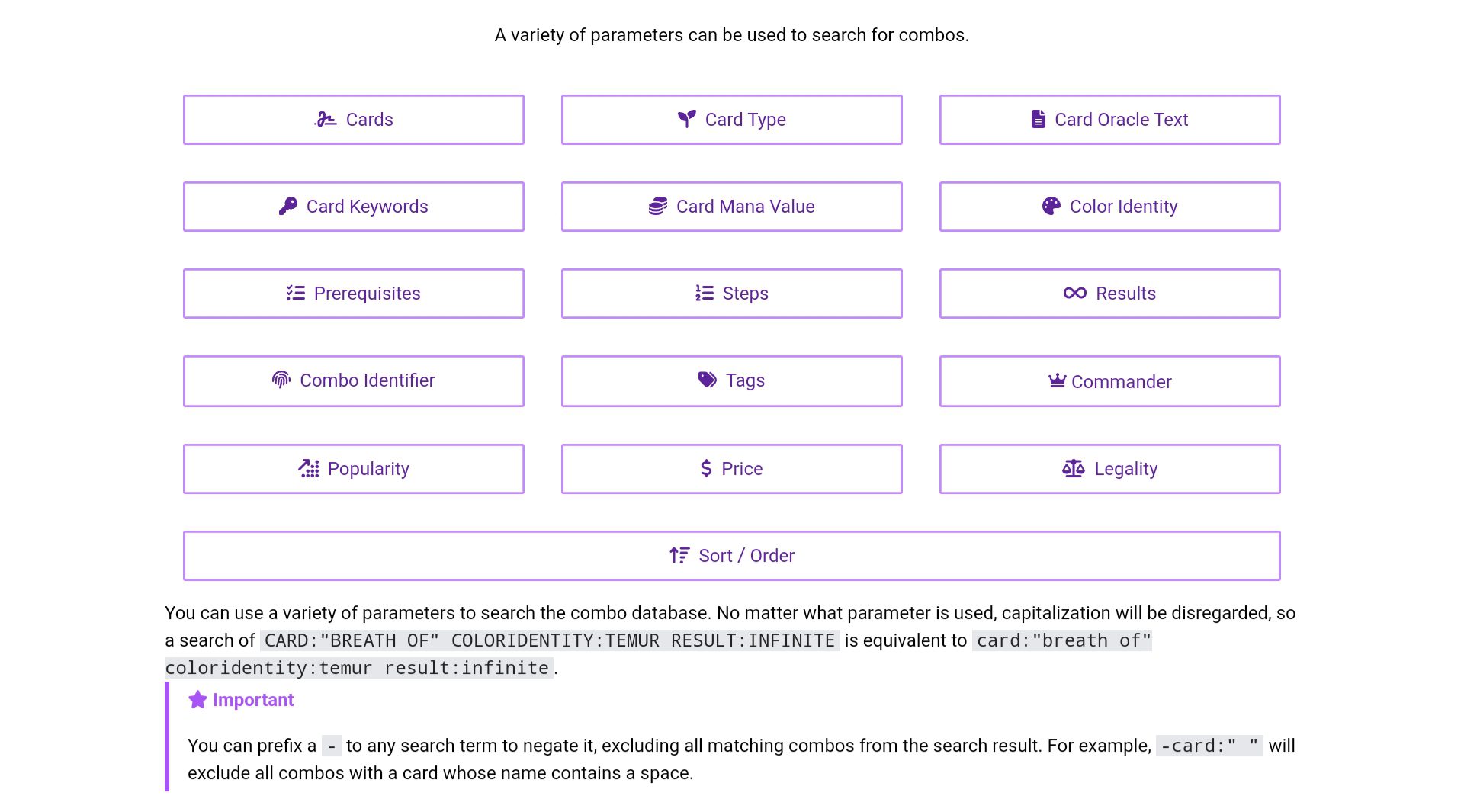Viewport: 1464px width, 812px height.
Task: Click the uppercase CARD:"BREATH OF" code example
Action: pyautogui.click(x=549, y=640)
